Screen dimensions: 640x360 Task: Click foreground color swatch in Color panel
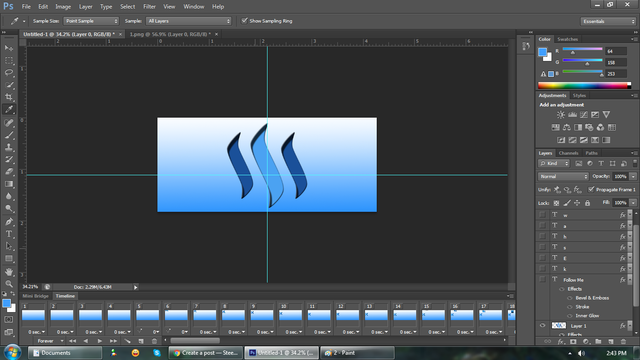tap(542, 52)
